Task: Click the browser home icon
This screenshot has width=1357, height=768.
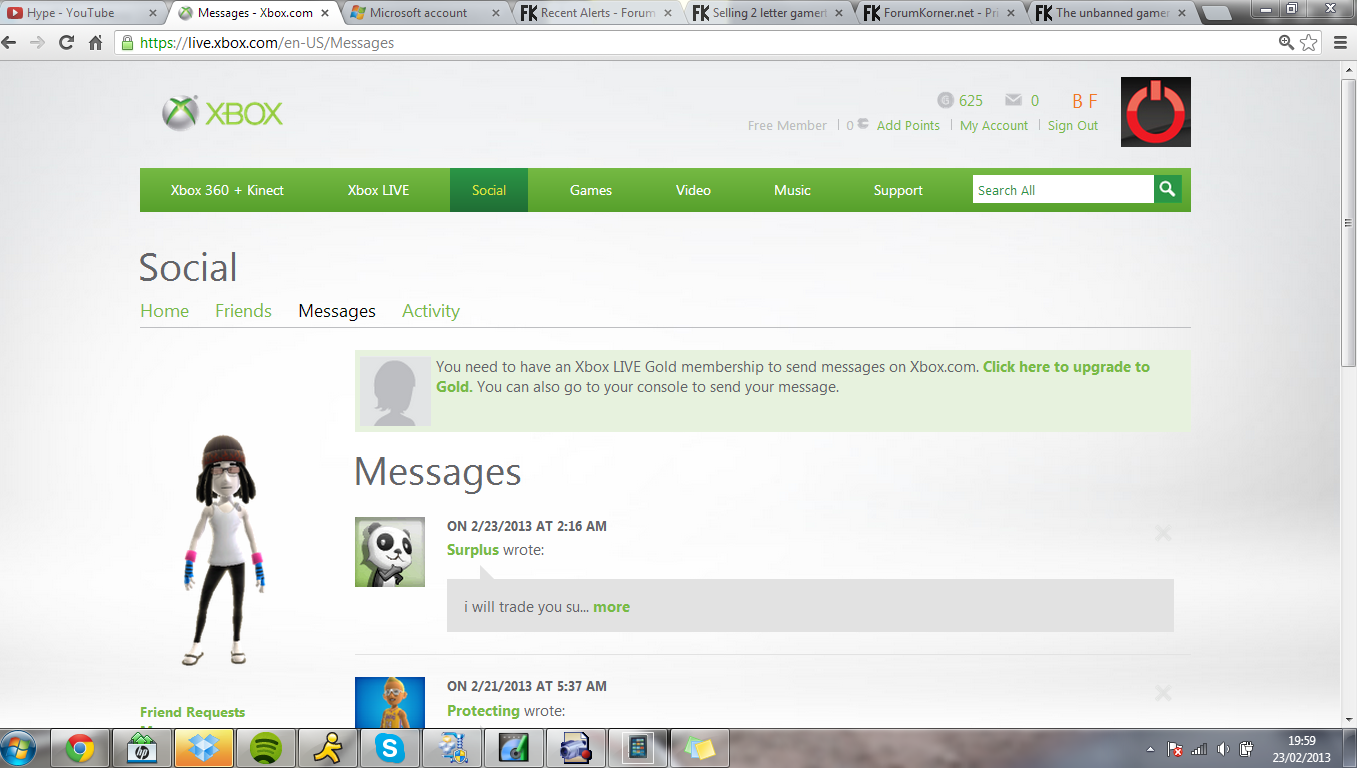Action: (96, 43)
